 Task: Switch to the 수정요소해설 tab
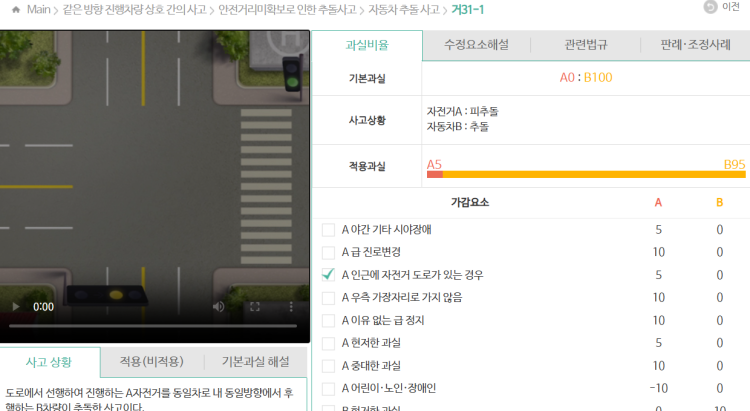[x=476, y=45]
